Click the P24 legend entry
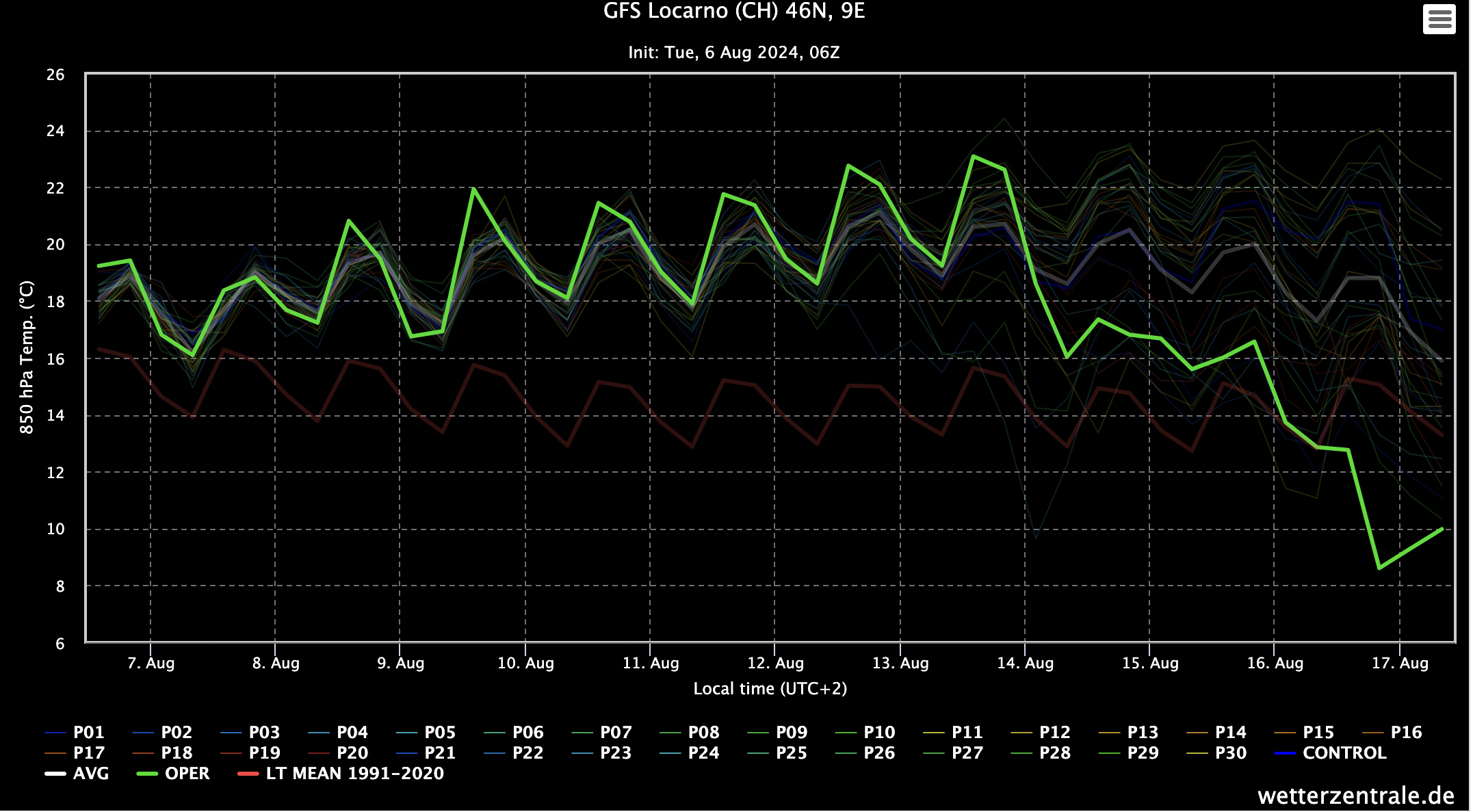The height and width of the screenshot is (812, 1473). click(703, 753)
